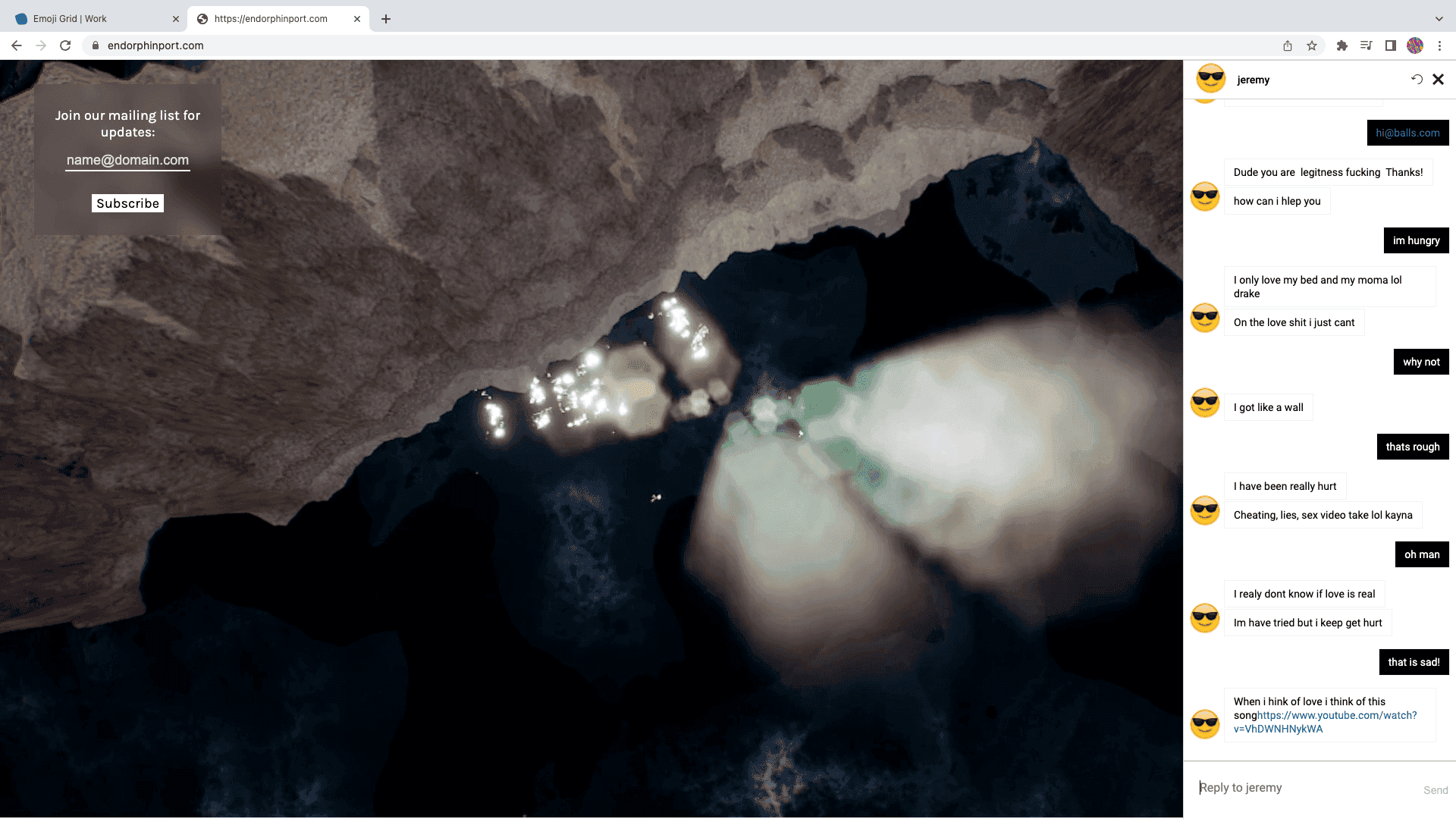This screenshot has height=819, width=1456.
Task: Click "I have been really hurt" message
Action: click(x=1285, y=486)
